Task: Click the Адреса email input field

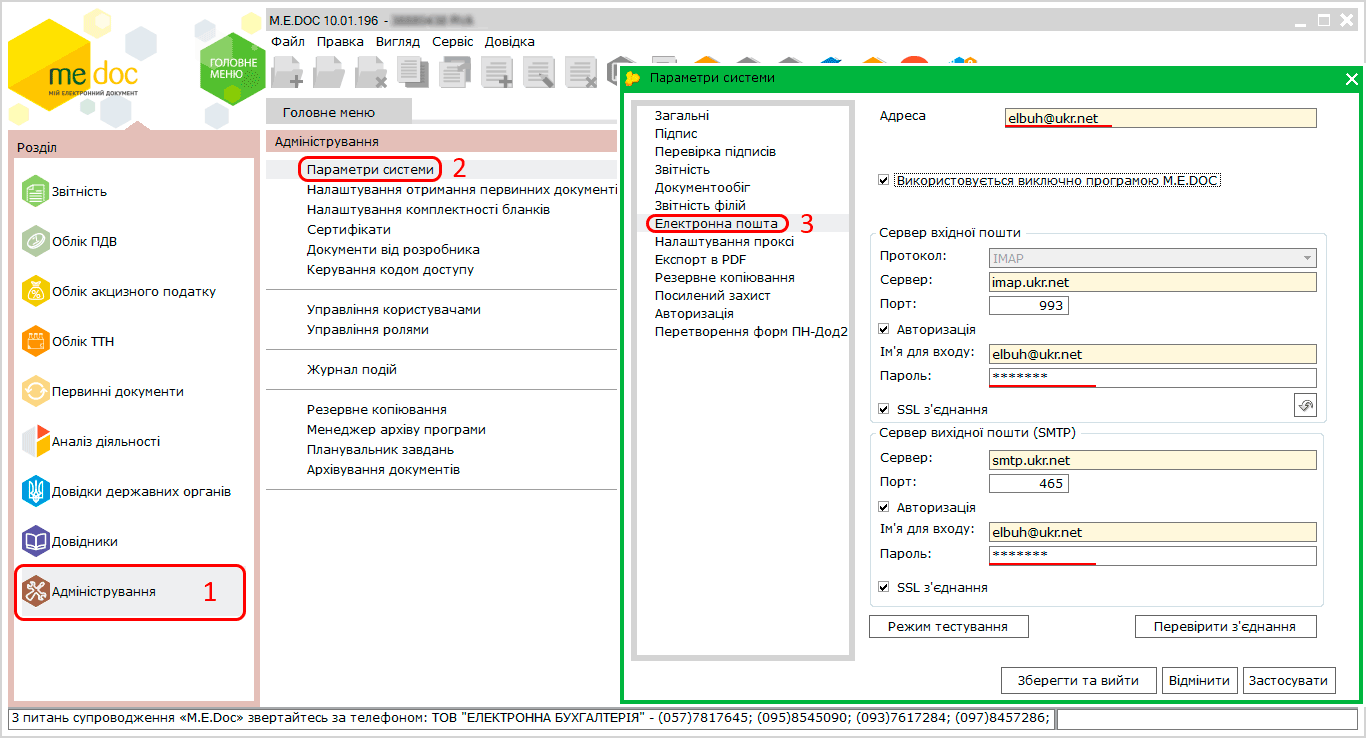Action: (1160, 118)
